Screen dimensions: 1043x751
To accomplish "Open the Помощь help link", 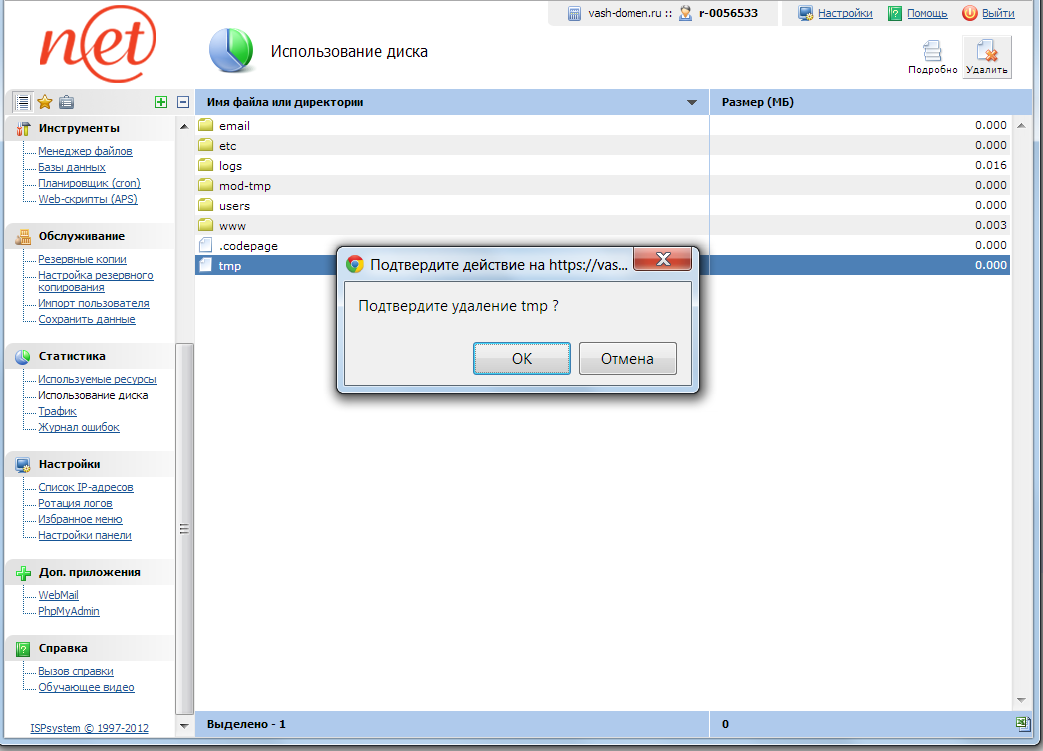I will (x=927, y=13).
